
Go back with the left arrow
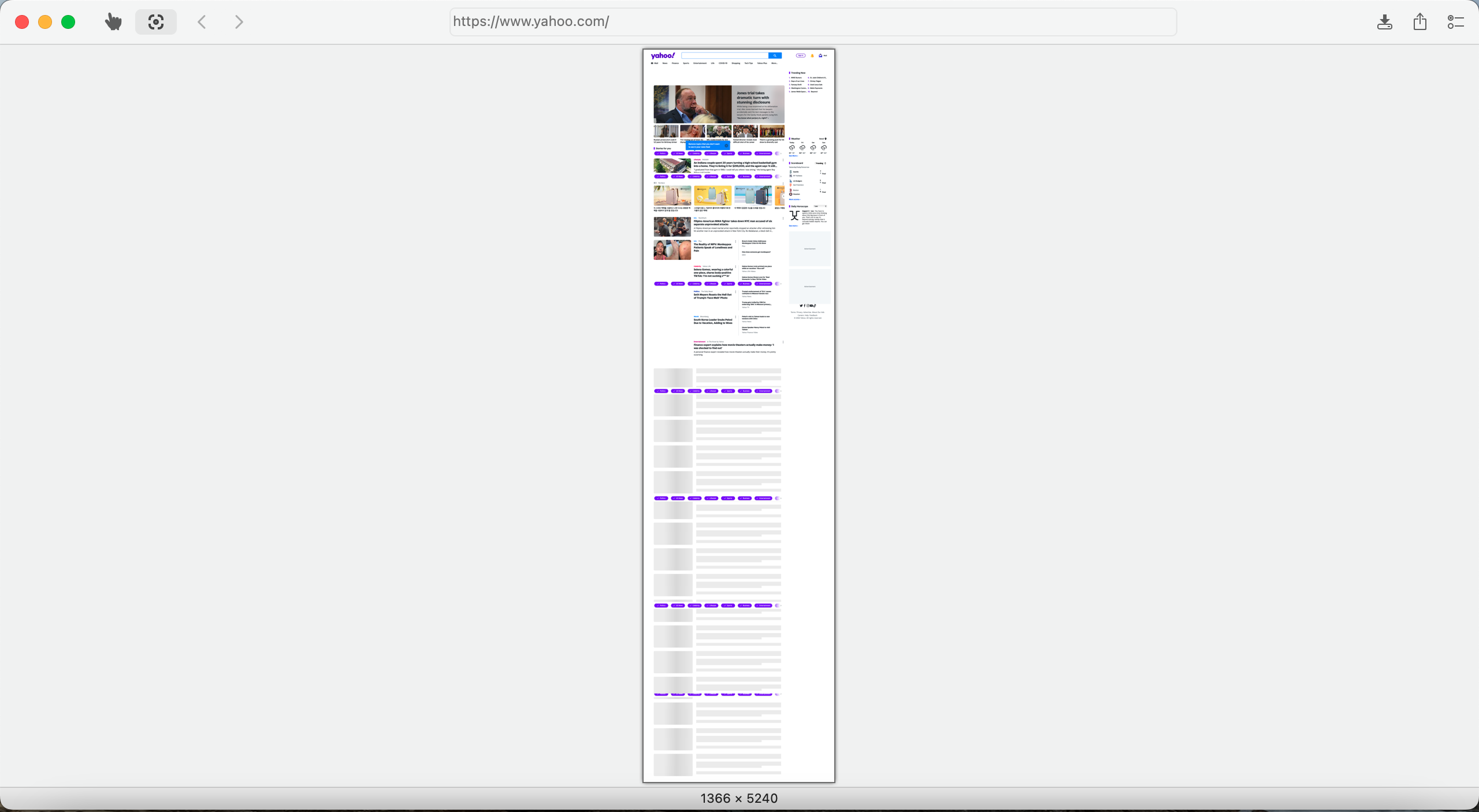[x=202, y=22]
